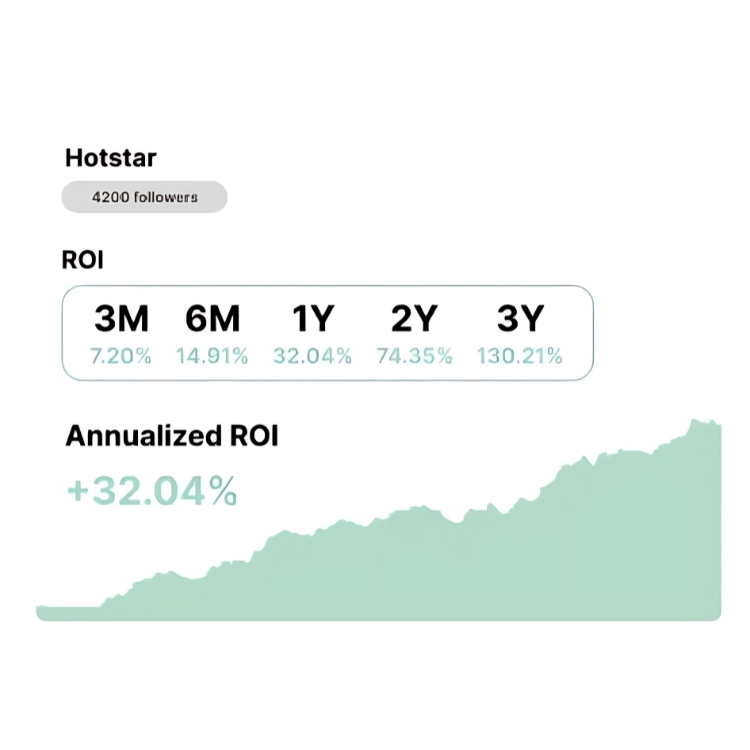Screen dimensions: 750x750
Task: Click the 14.91% return value
Action: point(212,356)
